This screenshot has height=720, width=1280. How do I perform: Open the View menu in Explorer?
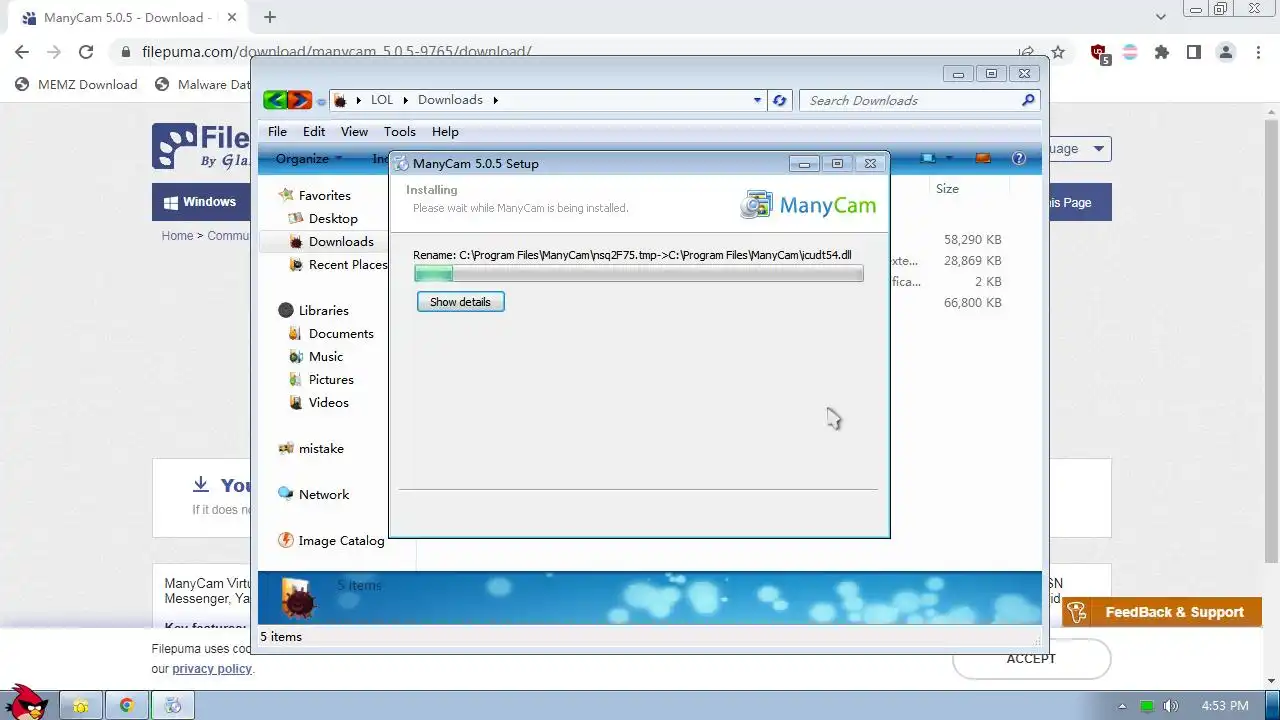point(354,131)
